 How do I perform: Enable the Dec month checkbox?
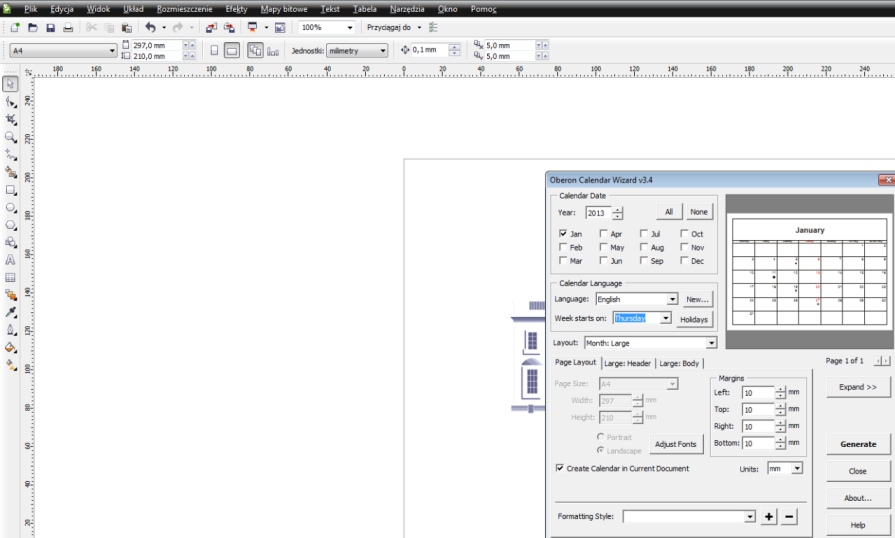pos(685,261)
